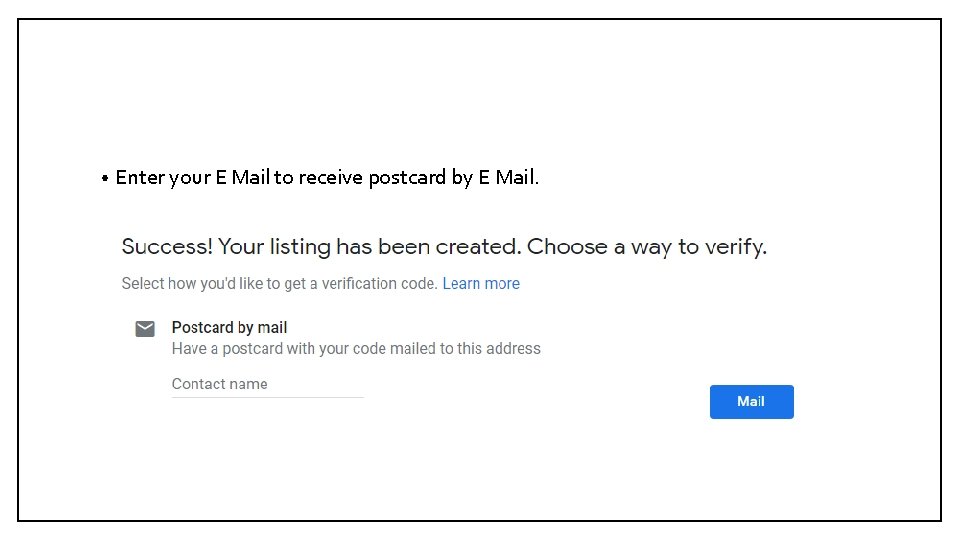This screenshot has width=960, height=540.
Task: Click the envelope icon beside Postcard by mail
Action: tap(145, 329)
